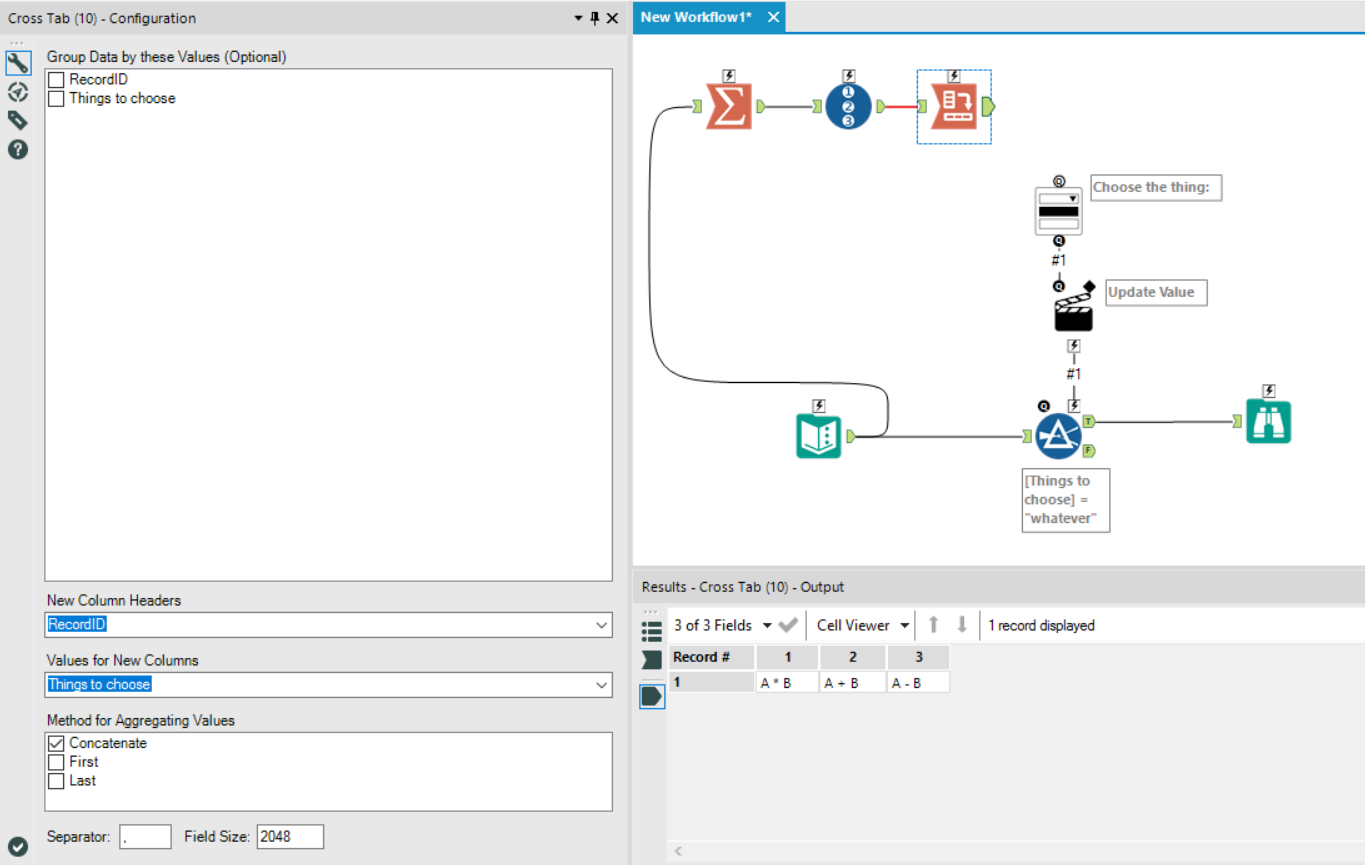Uncheck the Concatenate aggregation method
The width and height of the screenshot is (1365, 865).
coord(56,743)
